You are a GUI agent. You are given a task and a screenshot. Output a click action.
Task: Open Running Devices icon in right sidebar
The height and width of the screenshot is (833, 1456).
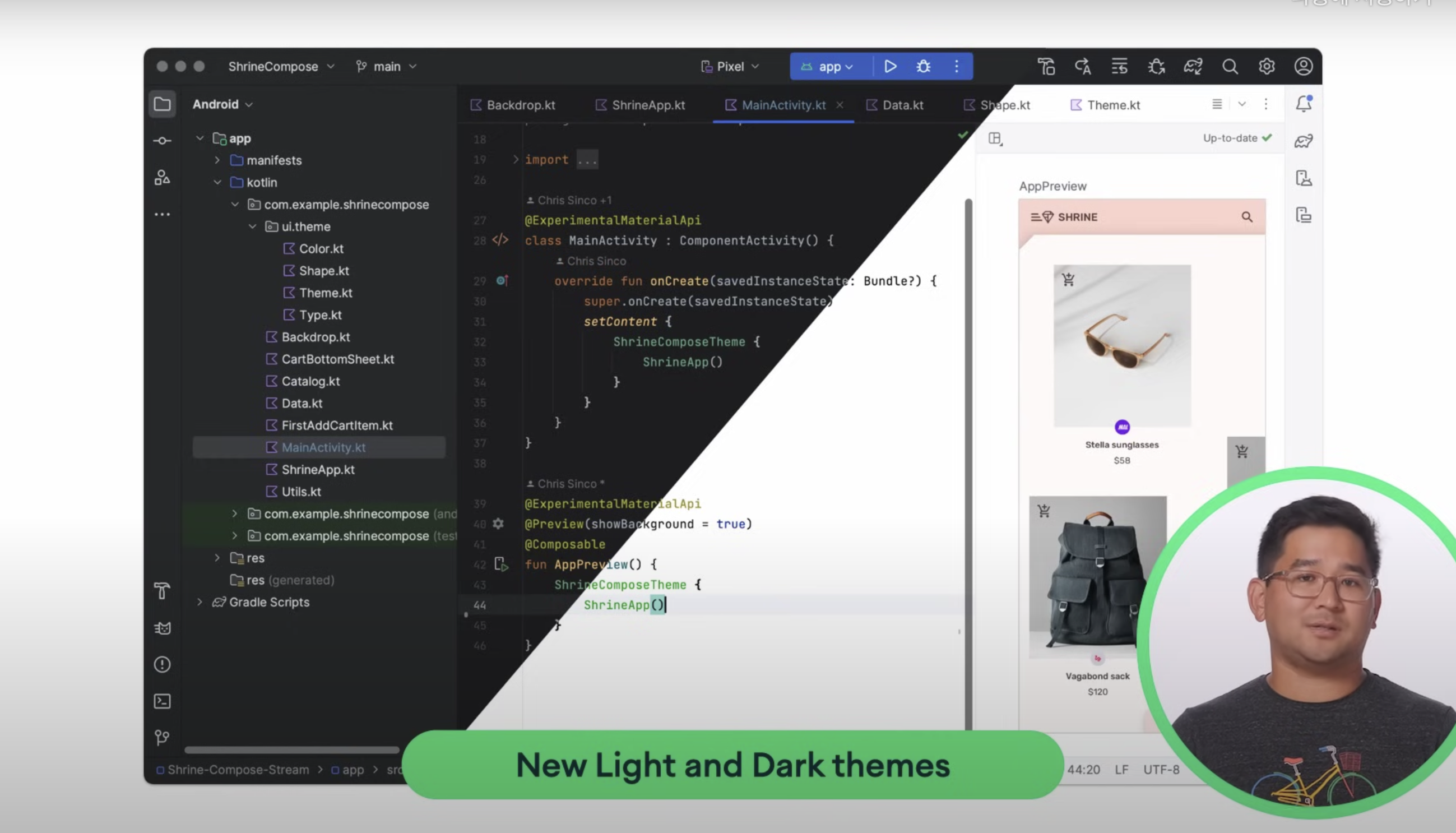[1304, 215]
